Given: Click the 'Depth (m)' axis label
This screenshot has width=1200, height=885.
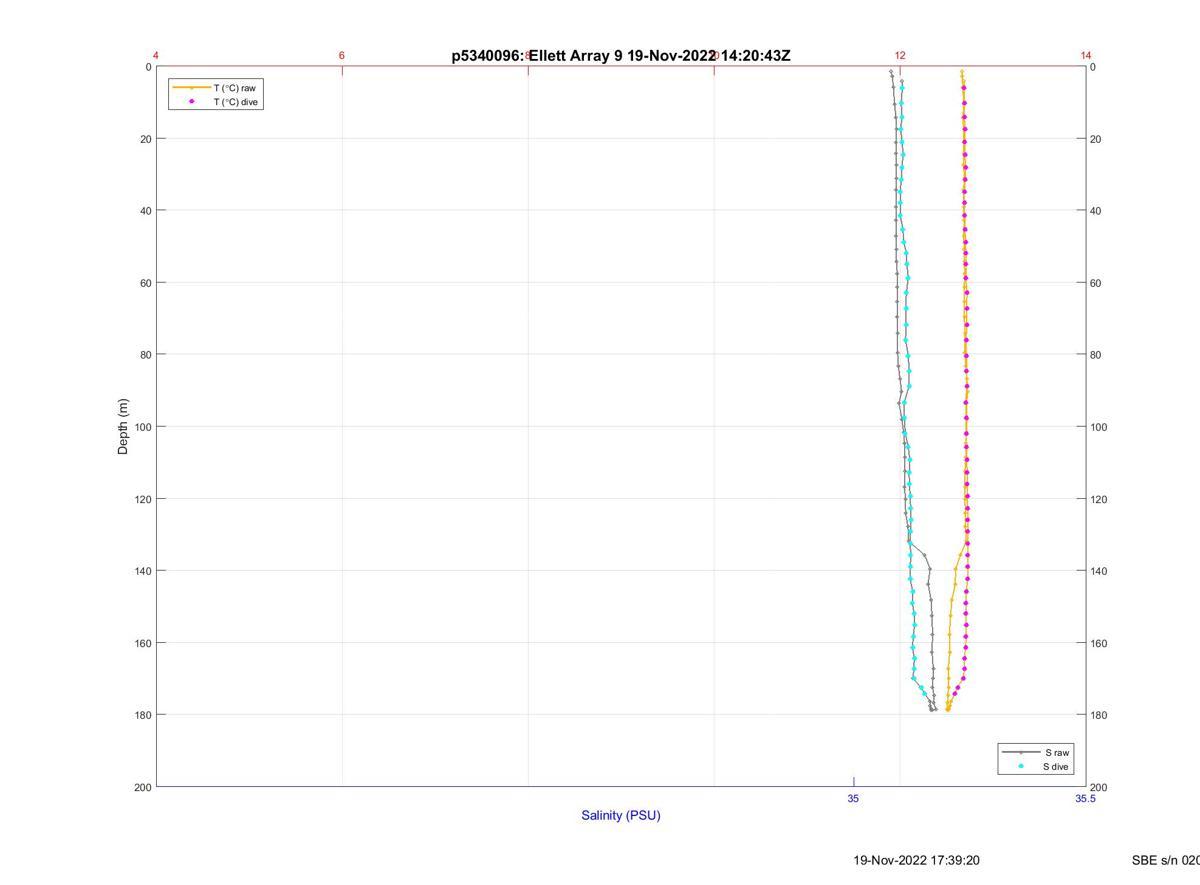Looking at the screenshot, I should pos(124,427).
